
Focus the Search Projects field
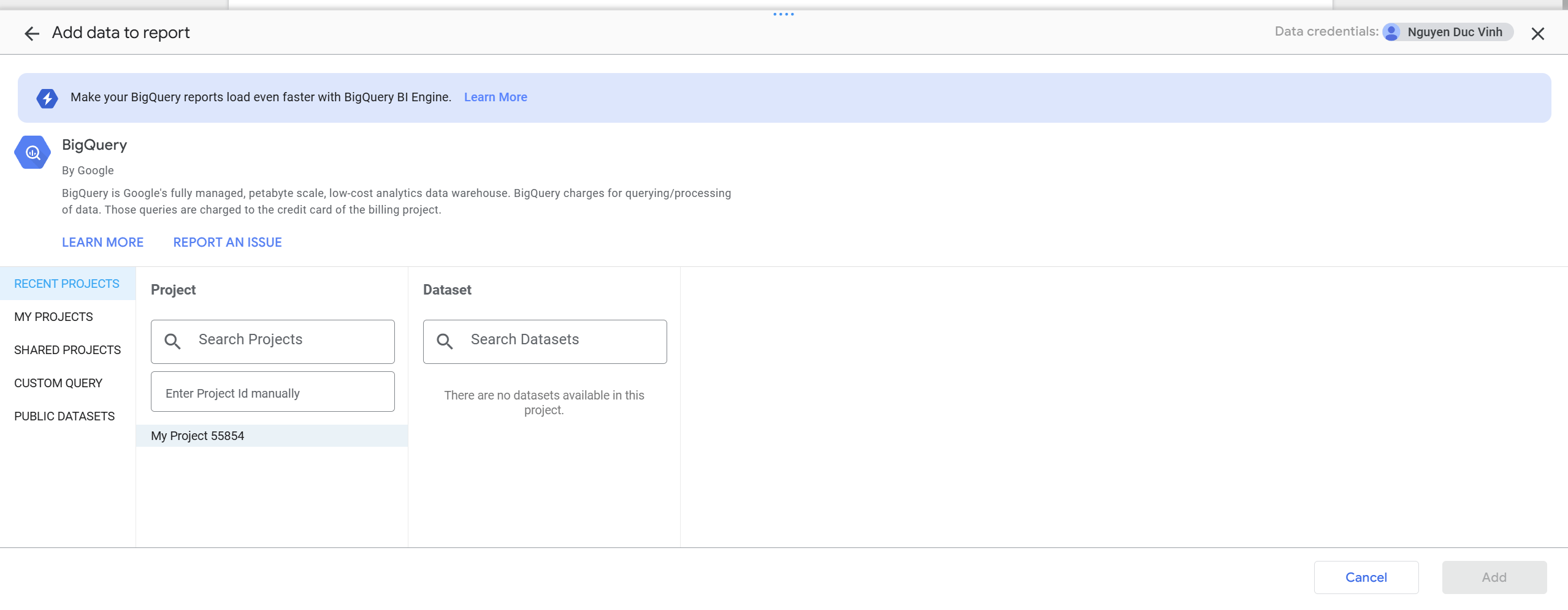click(273, 341)
